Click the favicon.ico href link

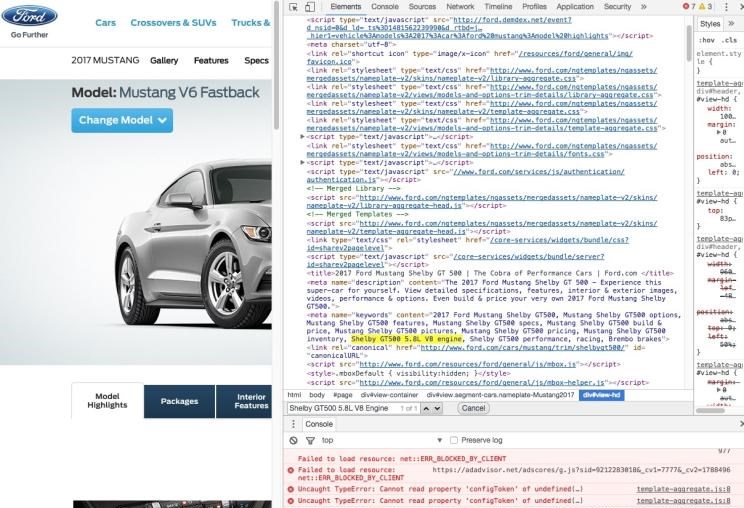(470, 57)
